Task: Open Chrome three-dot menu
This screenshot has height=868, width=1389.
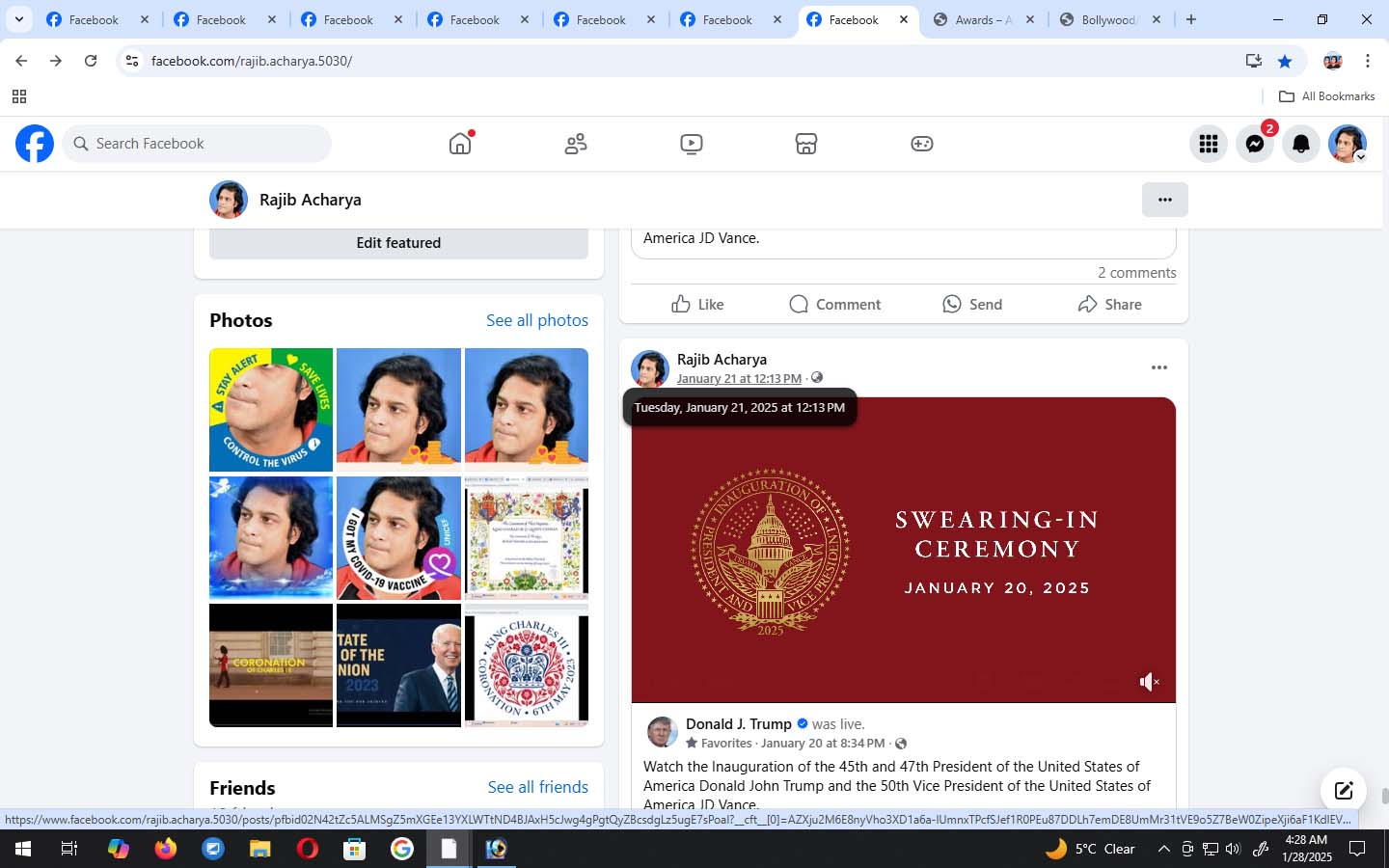Action: [1368, 61]
